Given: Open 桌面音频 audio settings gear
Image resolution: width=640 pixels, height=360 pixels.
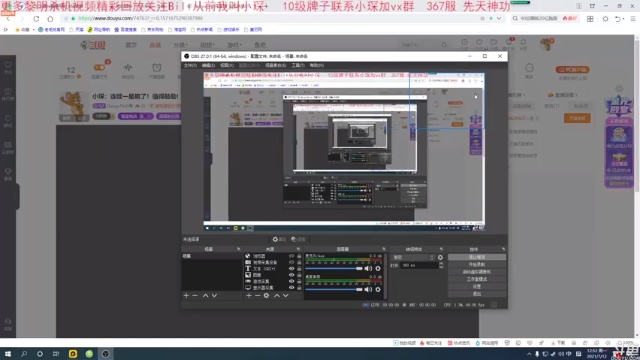Looking at the screenshot, I should point(378,289).
